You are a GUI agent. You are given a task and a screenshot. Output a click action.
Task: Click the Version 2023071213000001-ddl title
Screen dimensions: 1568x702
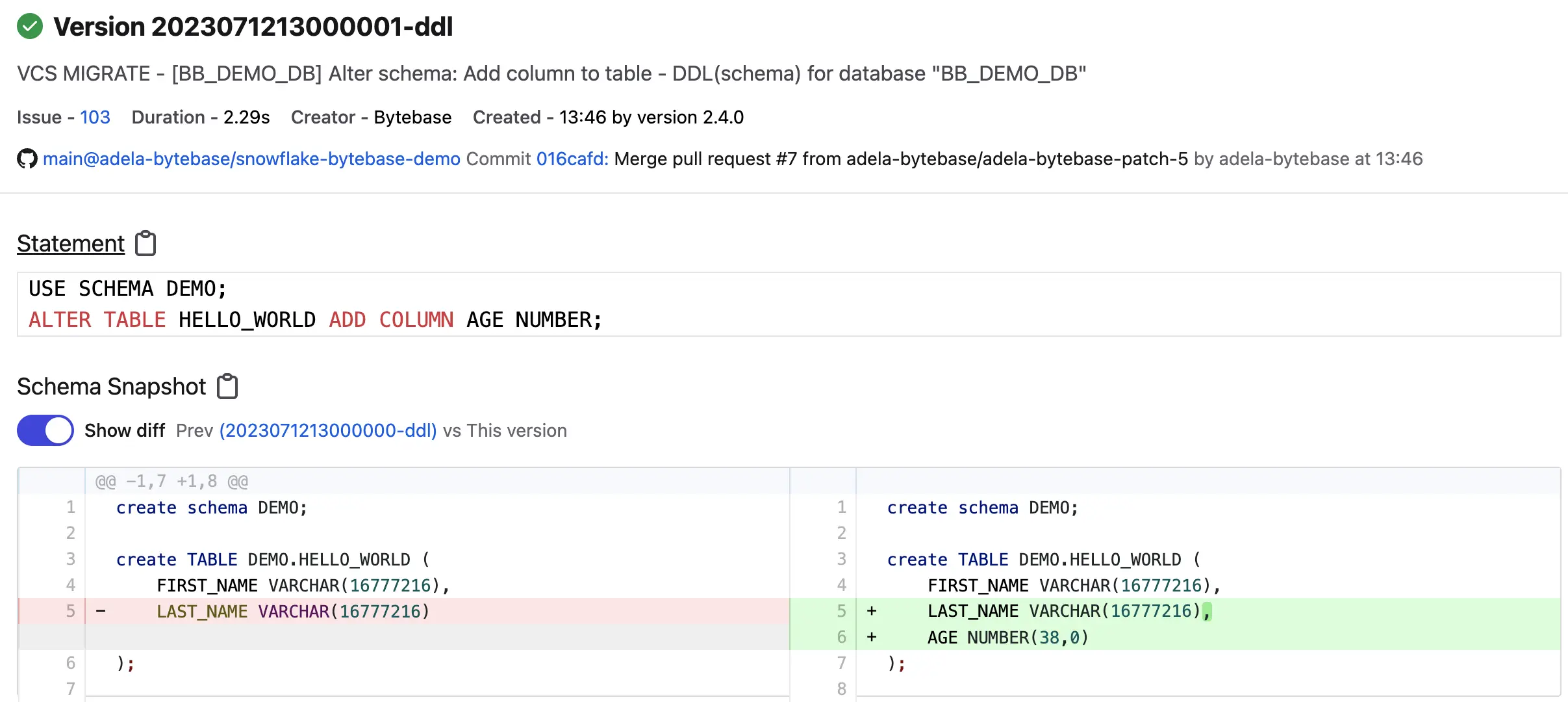pos(253,27)
